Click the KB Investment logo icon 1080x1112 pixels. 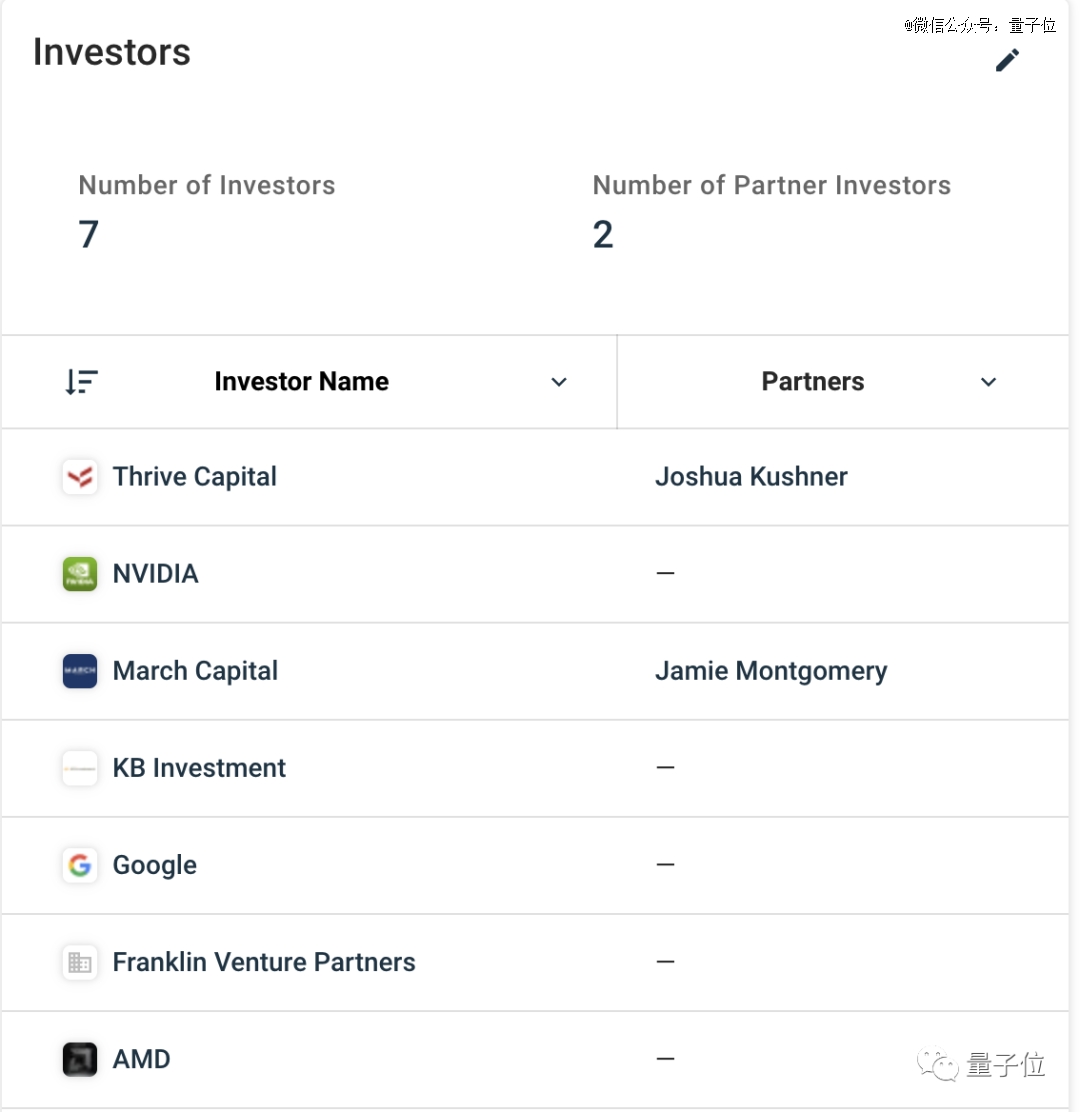(80, 768)
